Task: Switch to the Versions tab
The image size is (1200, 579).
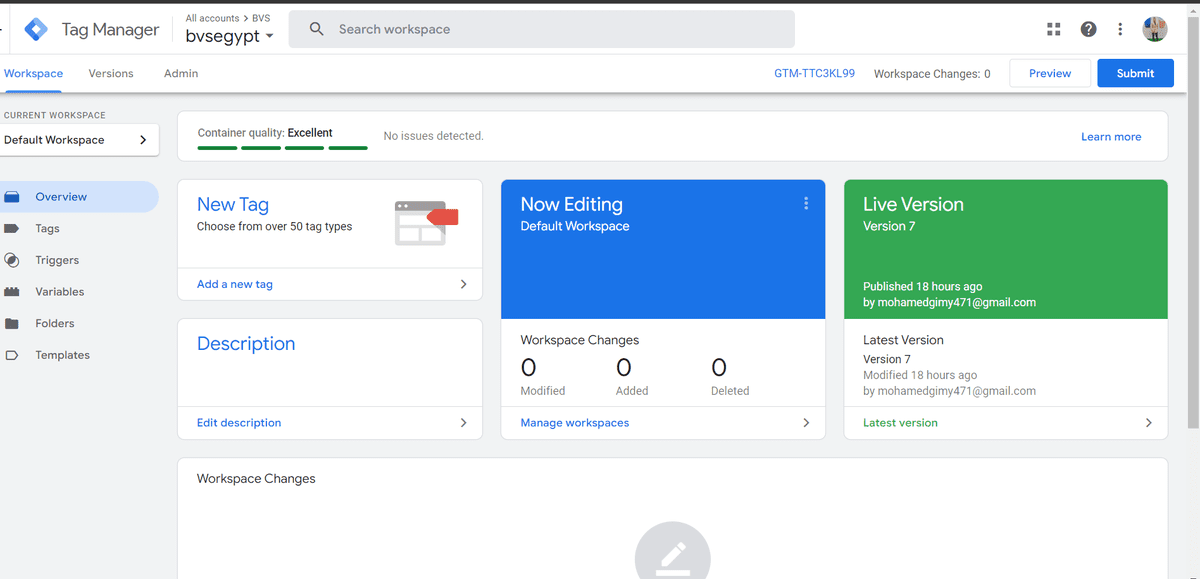Action: tap(111, 73)
